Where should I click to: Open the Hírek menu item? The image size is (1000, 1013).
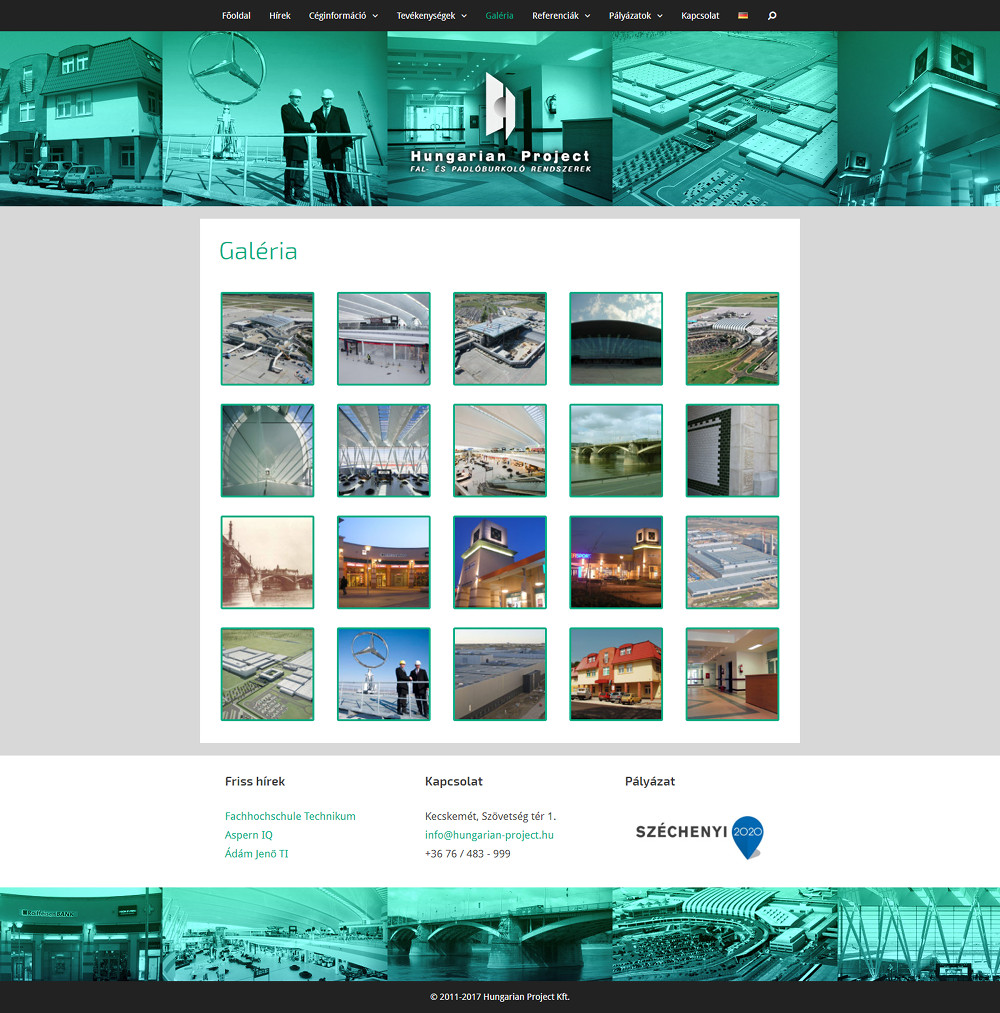coord(280,16)
